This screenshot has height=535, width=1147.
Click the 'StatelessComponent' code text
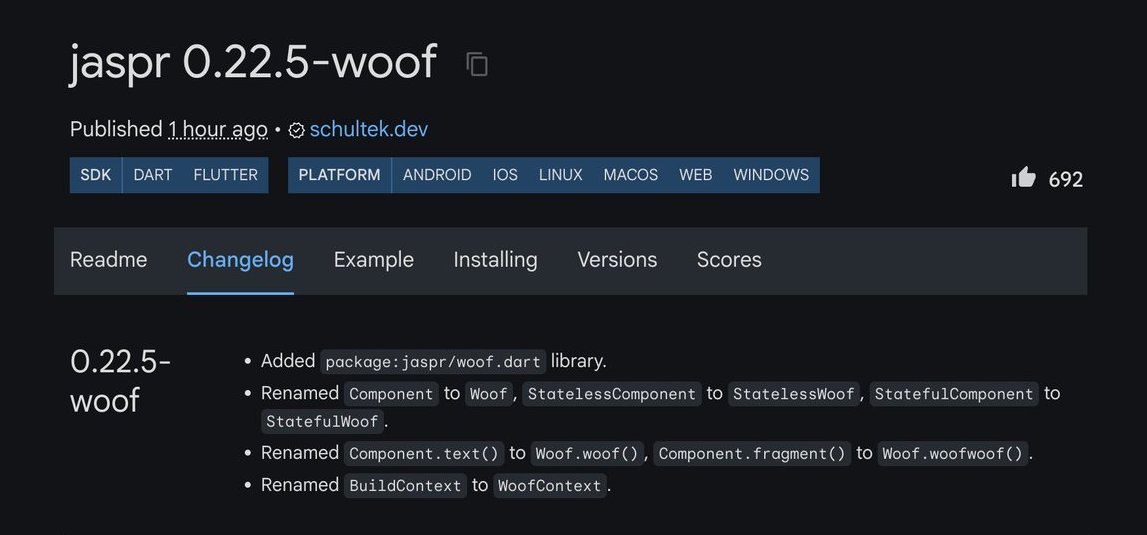[612, 394]
